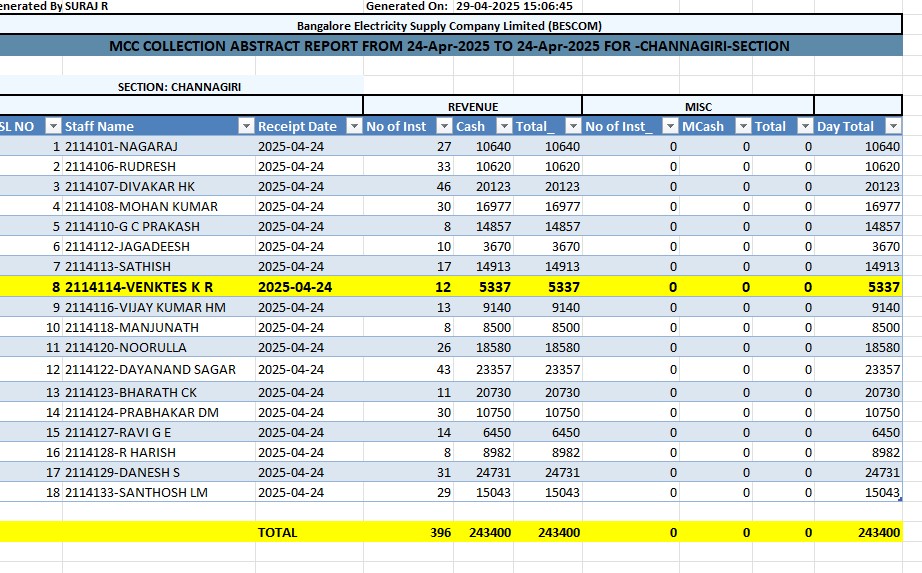Select cell 2114113-SATHISH

tap(159, 266)
